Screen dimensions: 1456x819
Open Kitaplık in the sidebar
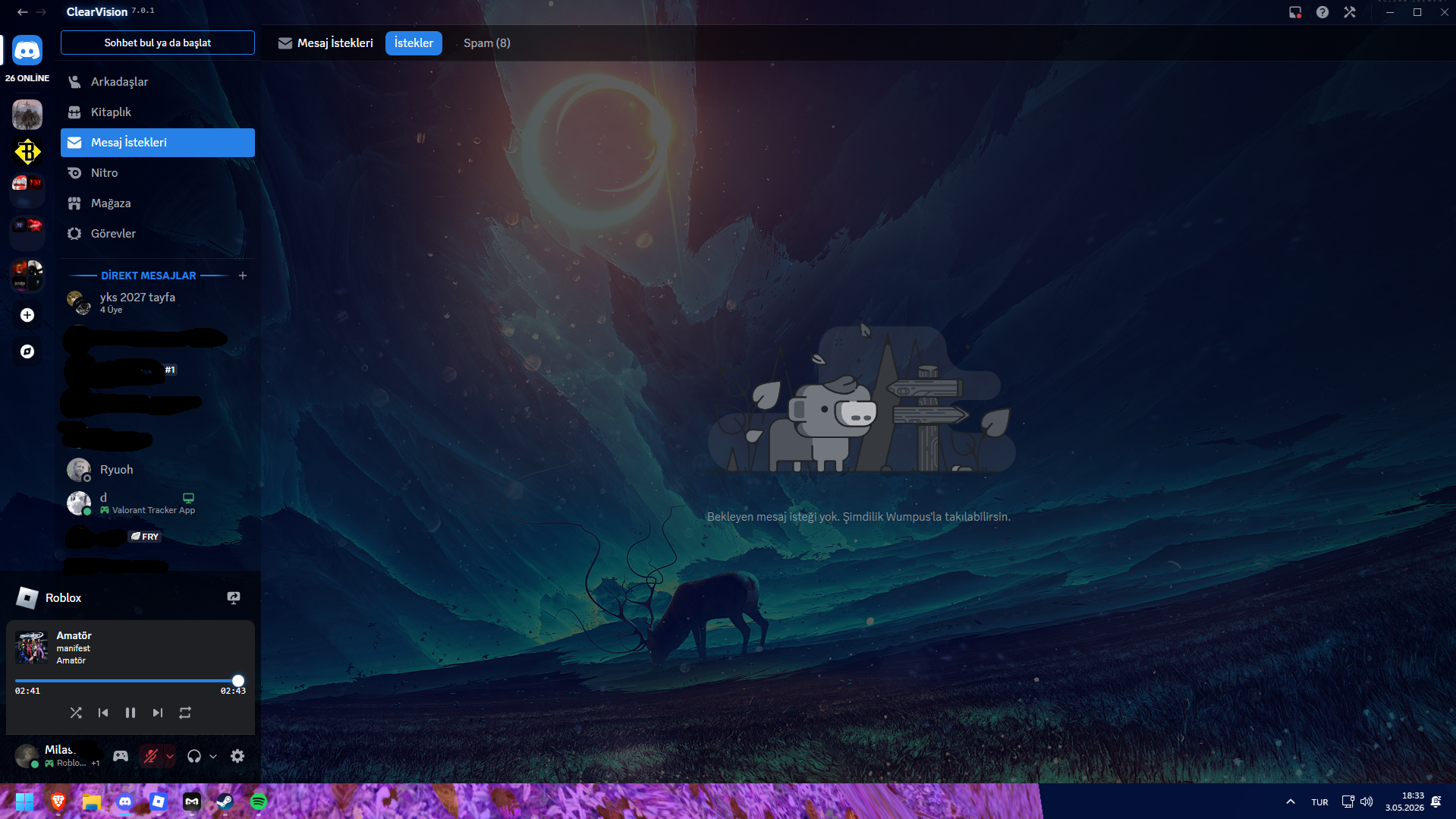(x=158, y=112)
